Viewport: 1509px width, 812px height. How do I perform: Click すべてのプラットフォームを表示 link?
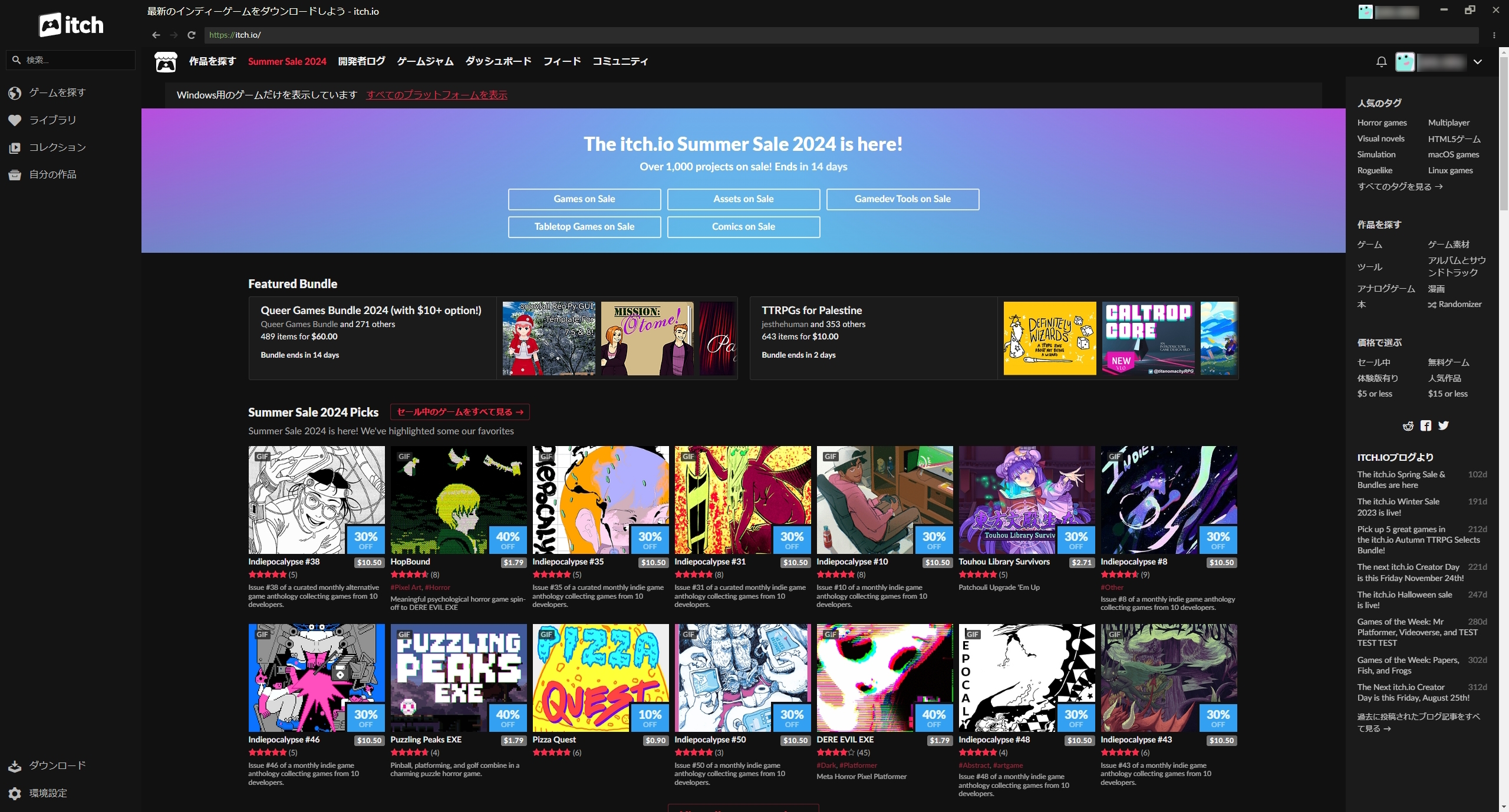pyautogui.click(x=436, y=95)
